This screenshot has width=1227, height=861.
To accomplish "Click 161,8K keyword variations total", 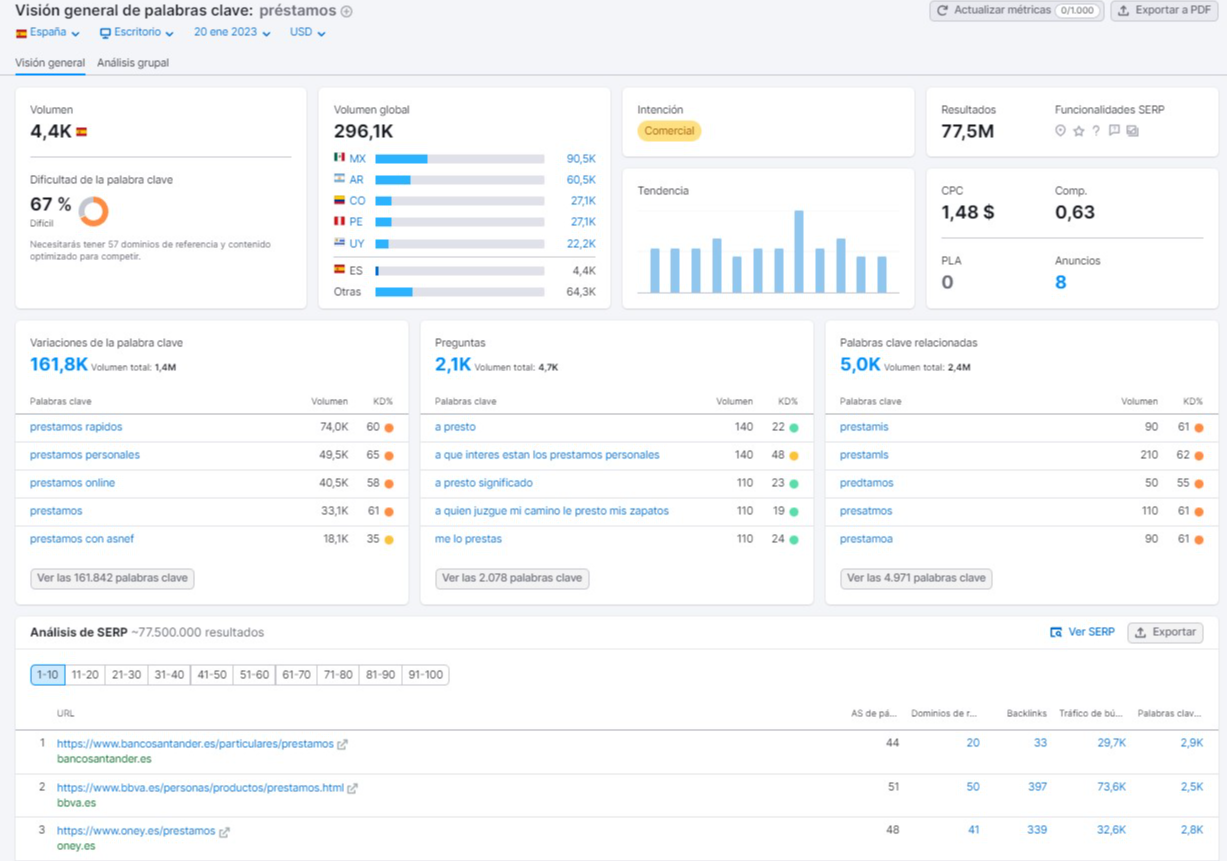I will click(x=59, y=365).
